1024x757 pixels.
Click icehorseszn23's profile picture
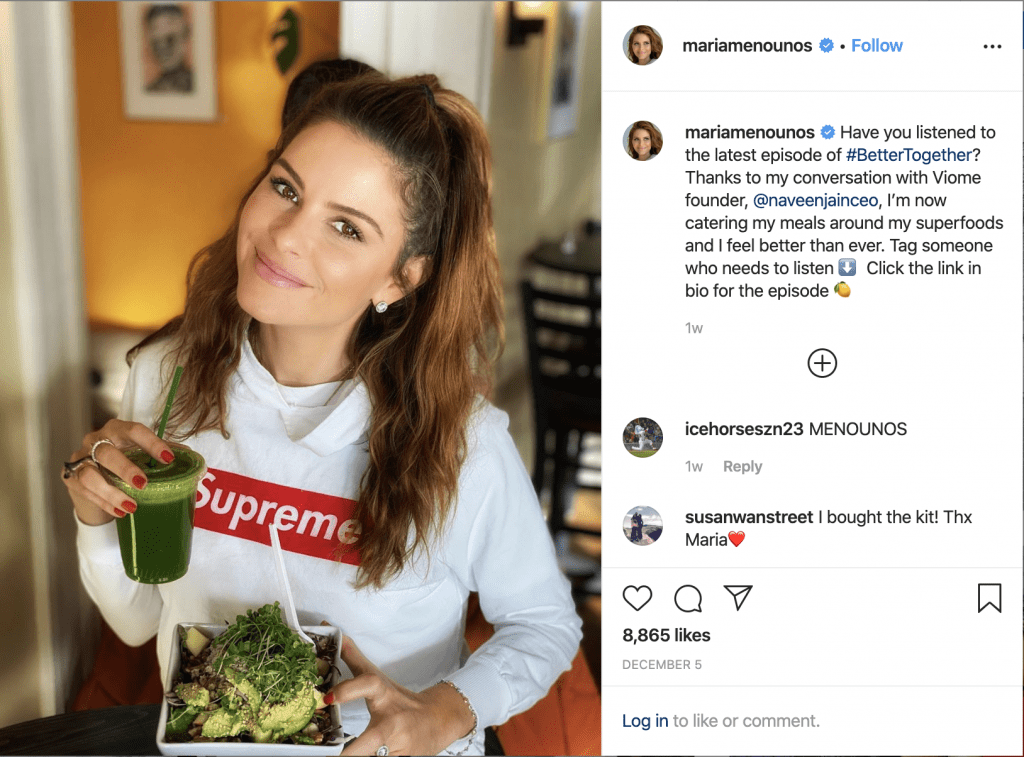[643, 437]
